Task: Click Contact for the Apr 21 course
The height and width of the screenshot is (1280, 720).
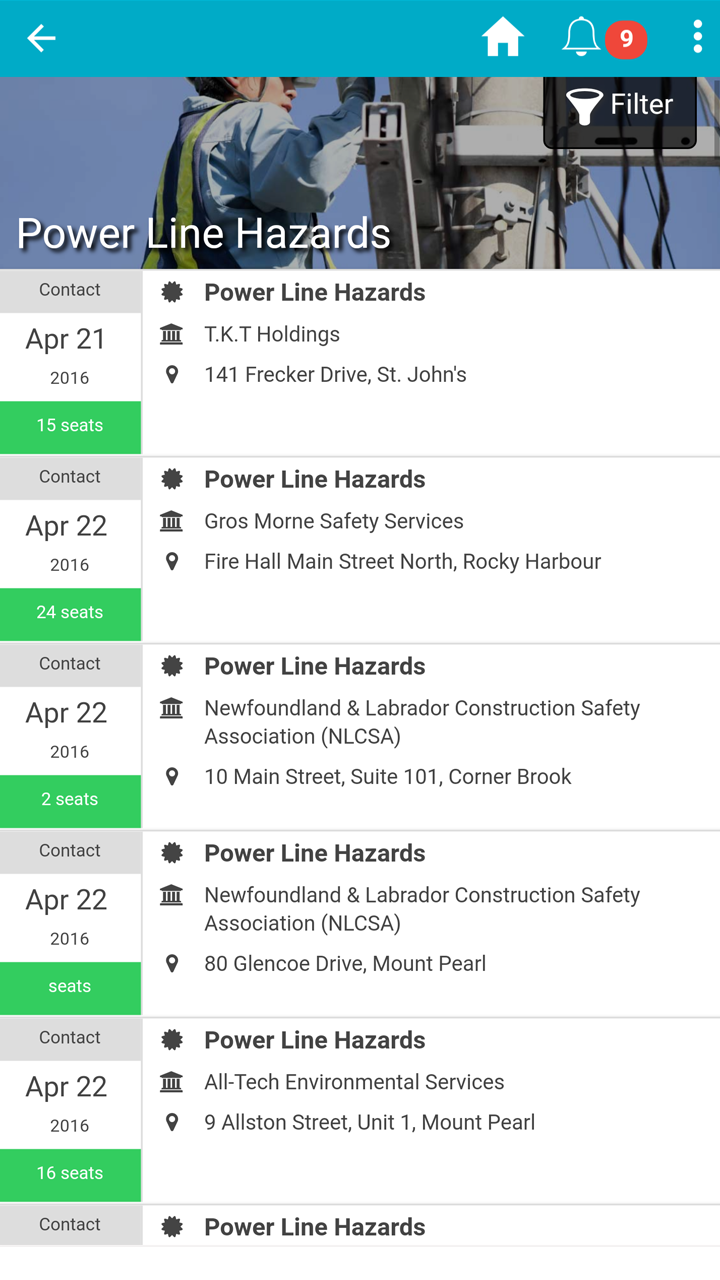Action: click(x=70, y=290)
